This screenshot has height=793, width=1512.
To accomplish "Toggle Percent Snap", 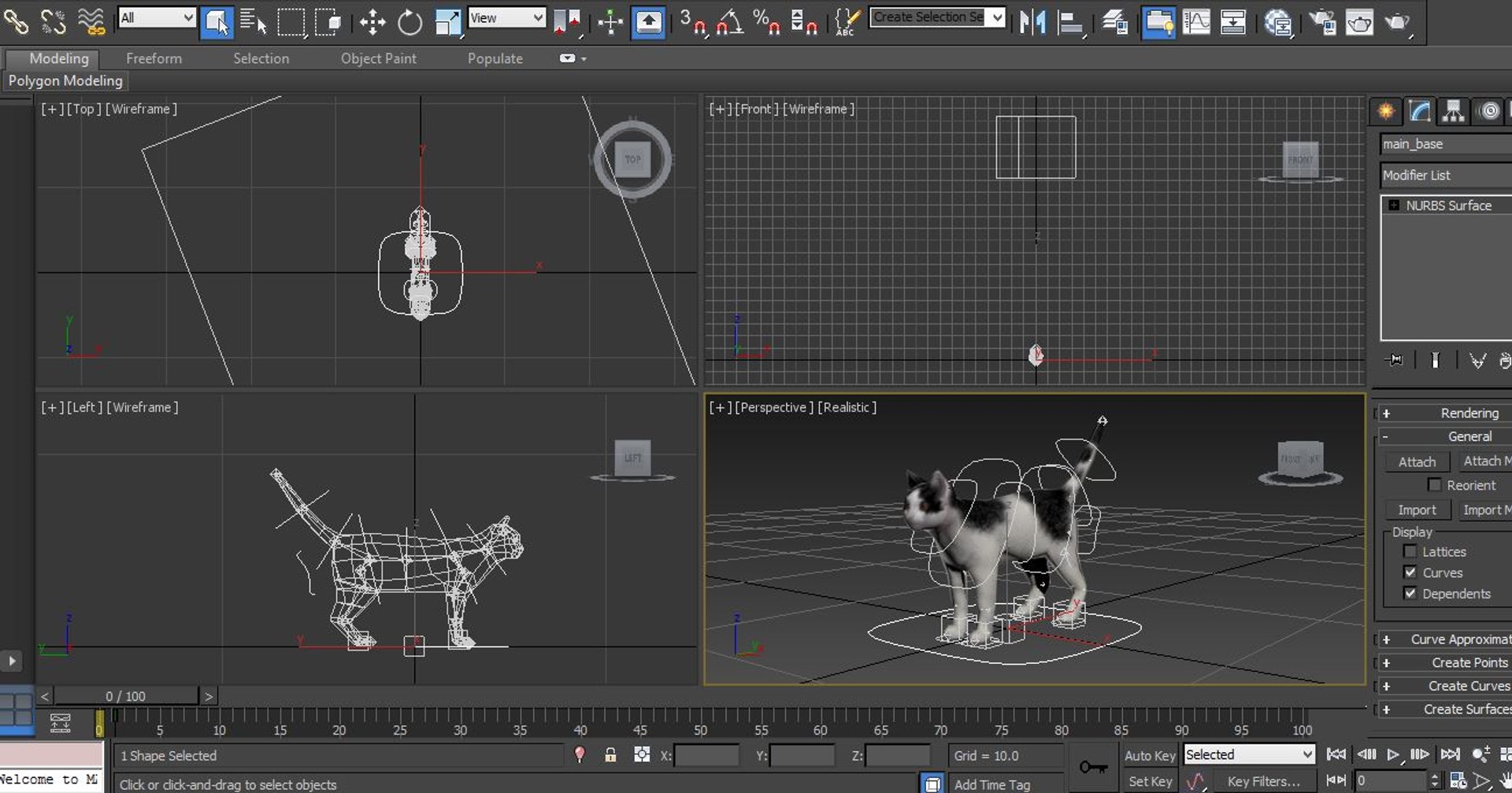I will click(766, 21).
